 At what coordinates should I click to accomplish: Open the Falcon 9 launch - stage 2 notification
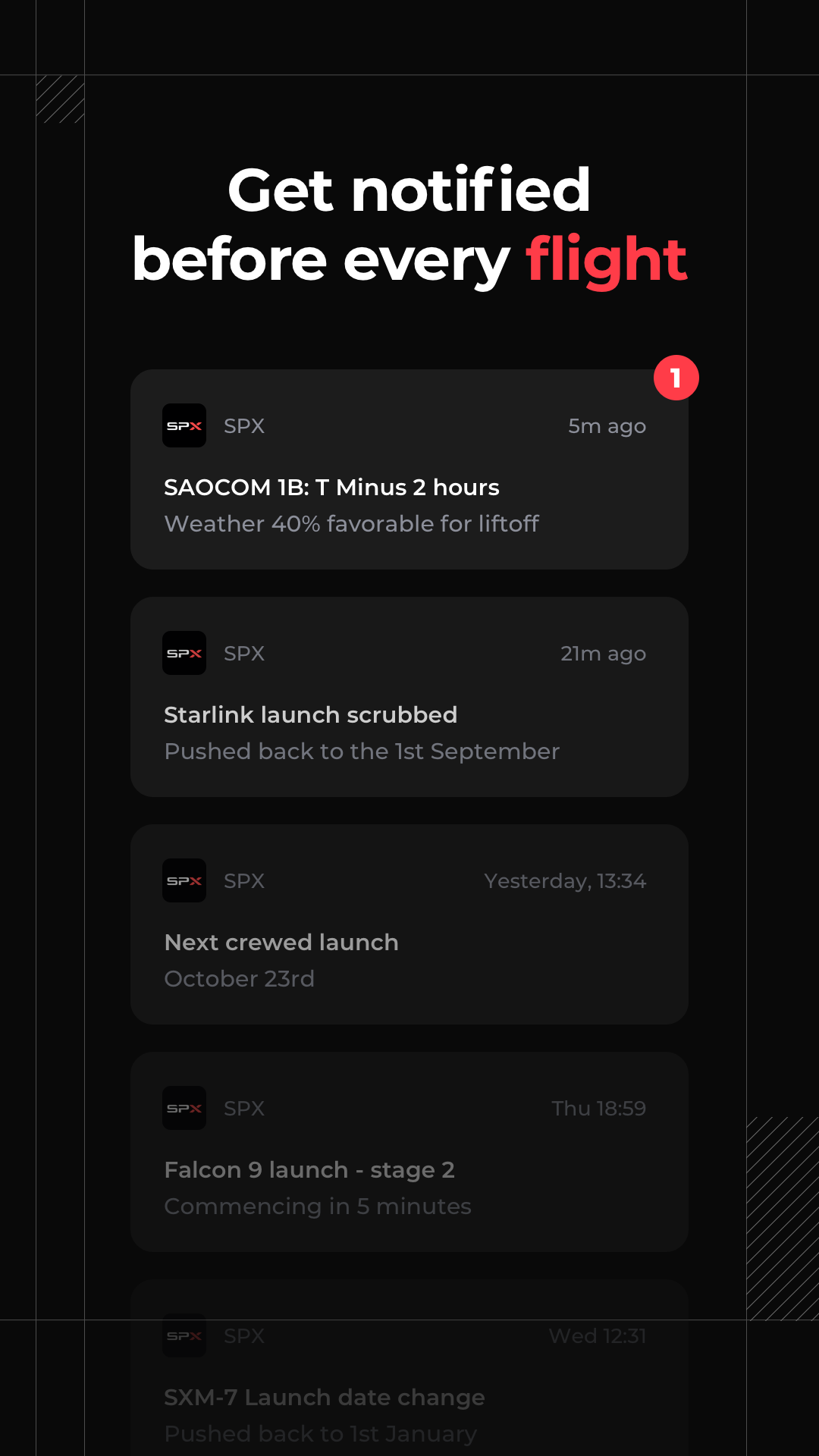tap(309, 1169)
